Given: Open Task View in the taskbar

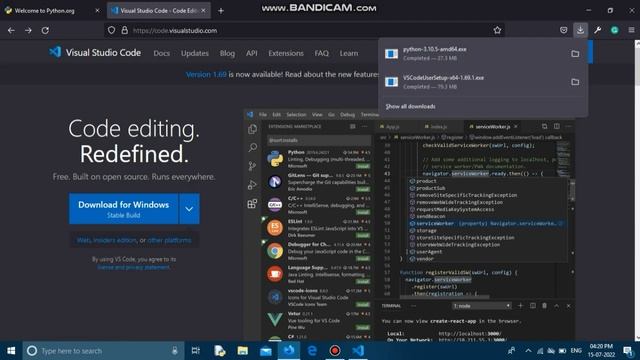Looking at the screenshot, I should click(x=196, y=351).
